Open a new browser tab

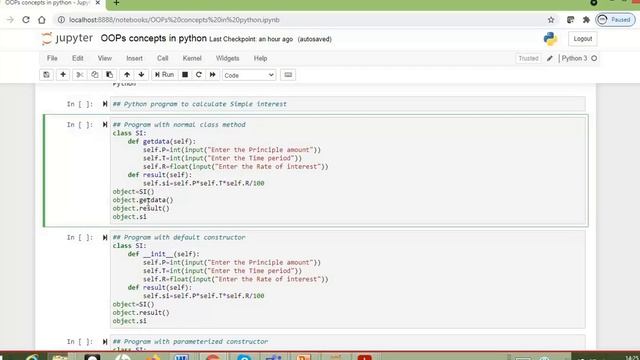click(x=116, y=3)
